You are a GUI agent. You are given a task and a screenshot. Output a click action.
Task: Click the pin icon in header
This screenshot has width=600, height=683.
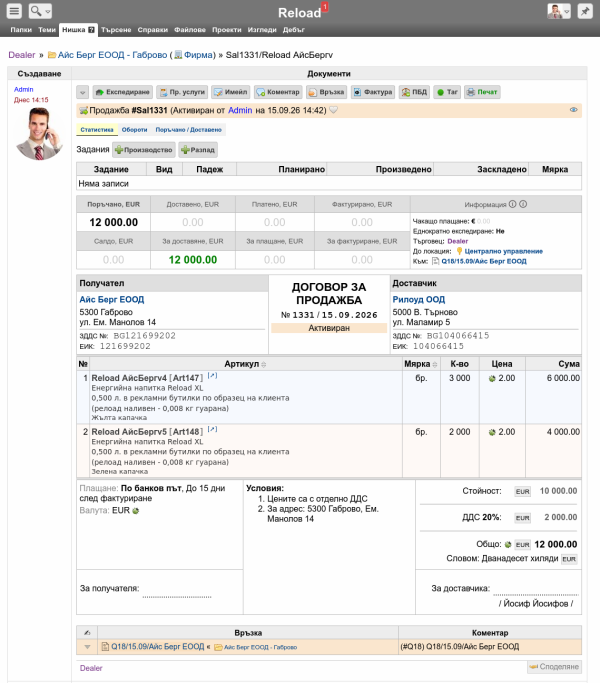pos(585,11)
